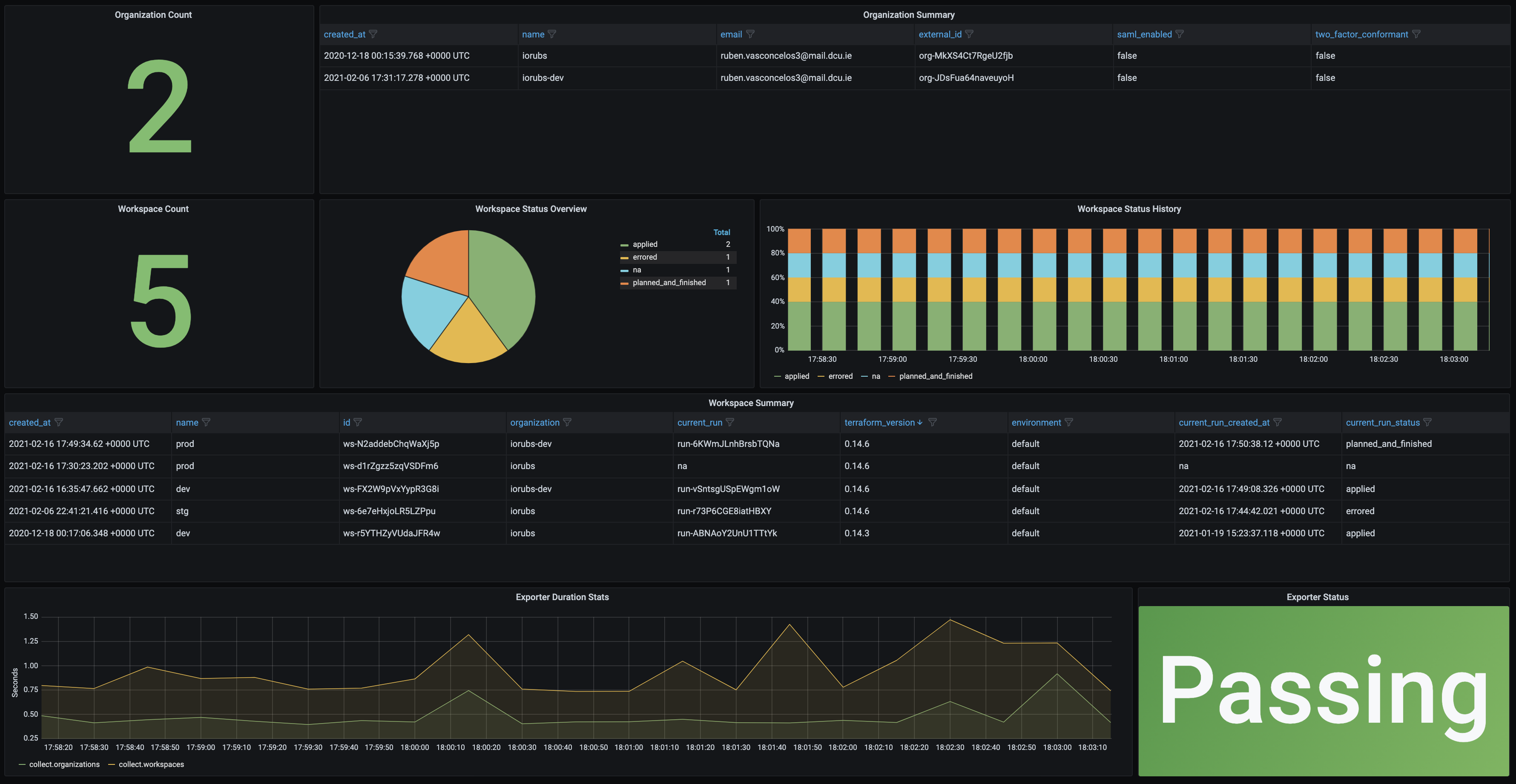
Task: Filter by the environment column
Action: coord(1069,422)
